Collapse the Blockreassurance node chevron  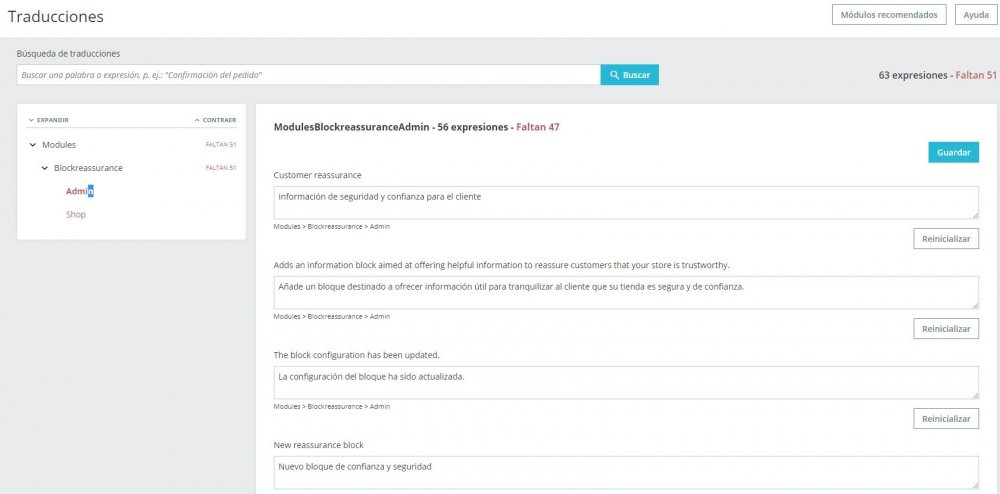point(45,168)
